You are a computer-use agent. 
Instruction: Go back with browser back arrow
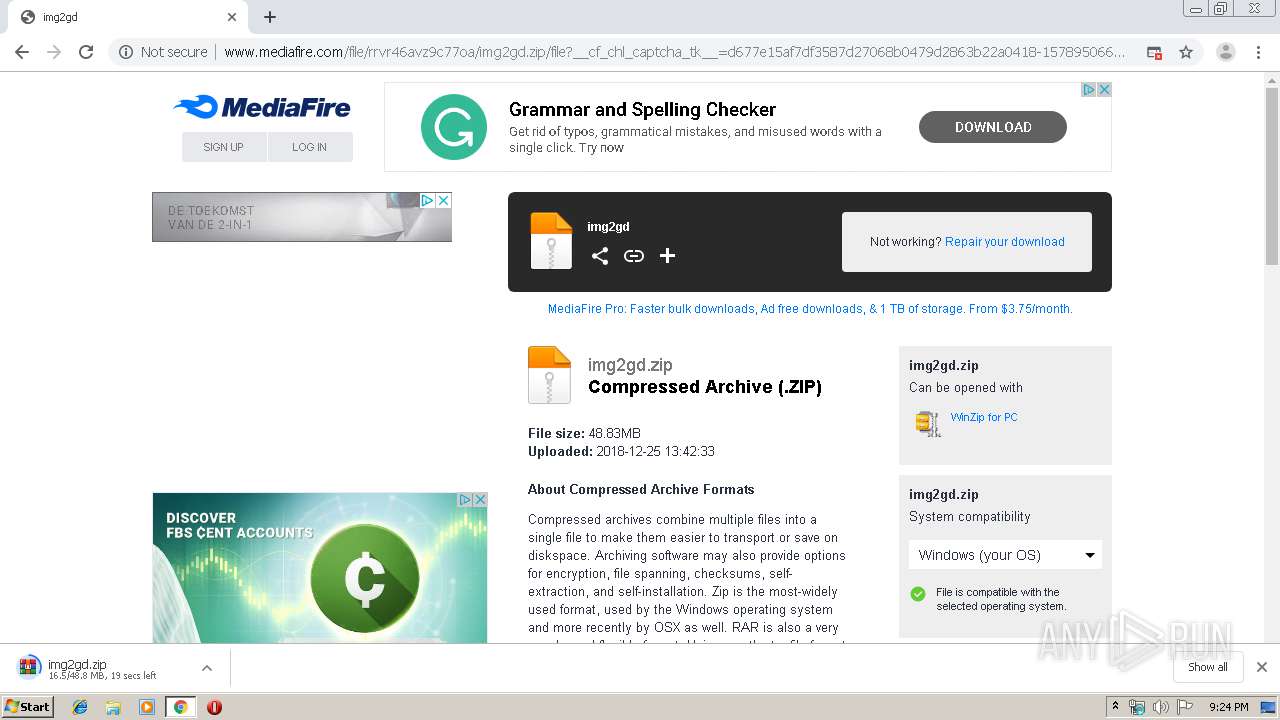tap(22, 52)
